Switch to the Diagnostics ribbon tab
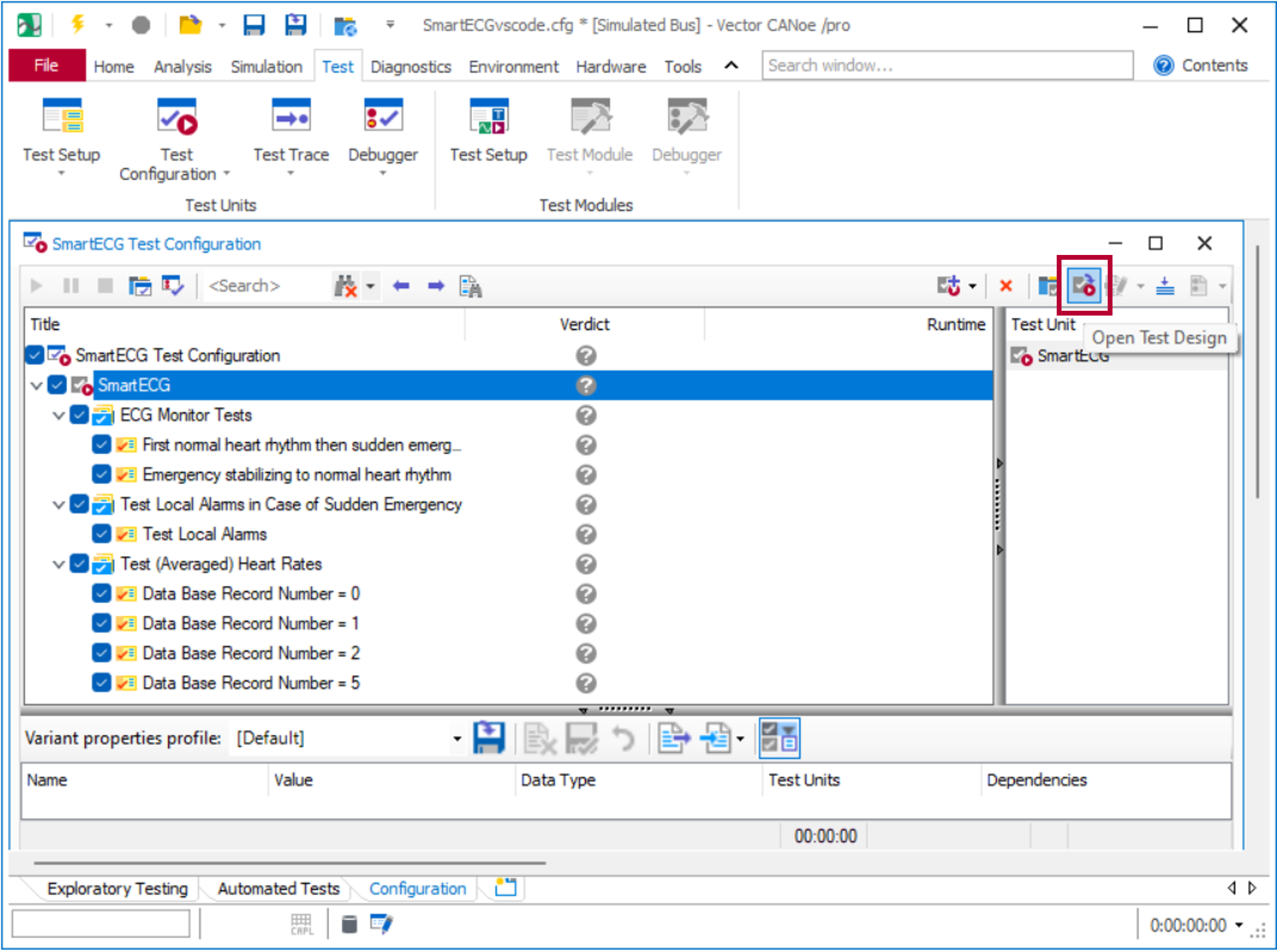1277x952 pixels. pos(410,67)
